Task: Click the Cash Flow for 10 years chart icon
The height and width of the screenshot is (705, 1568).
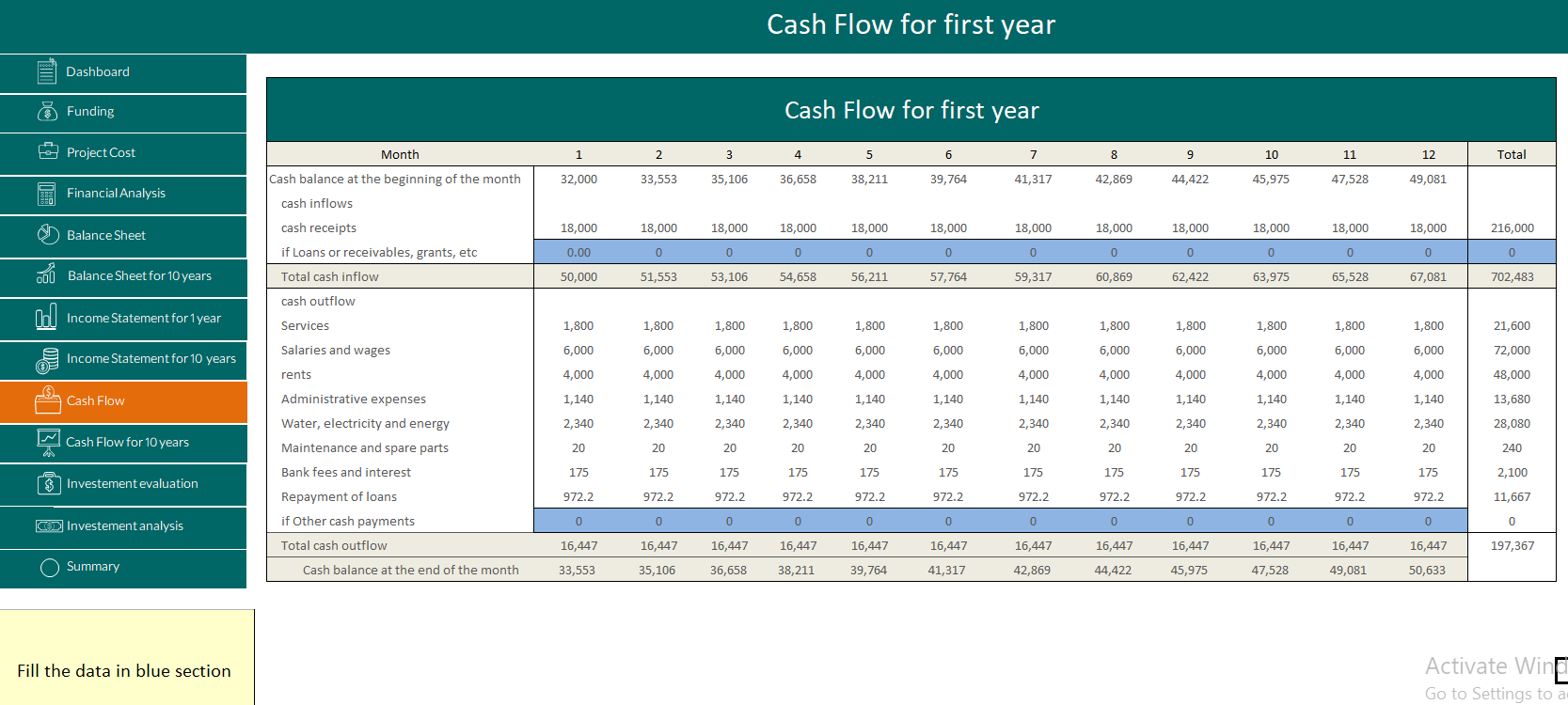Action: [48, 442]
